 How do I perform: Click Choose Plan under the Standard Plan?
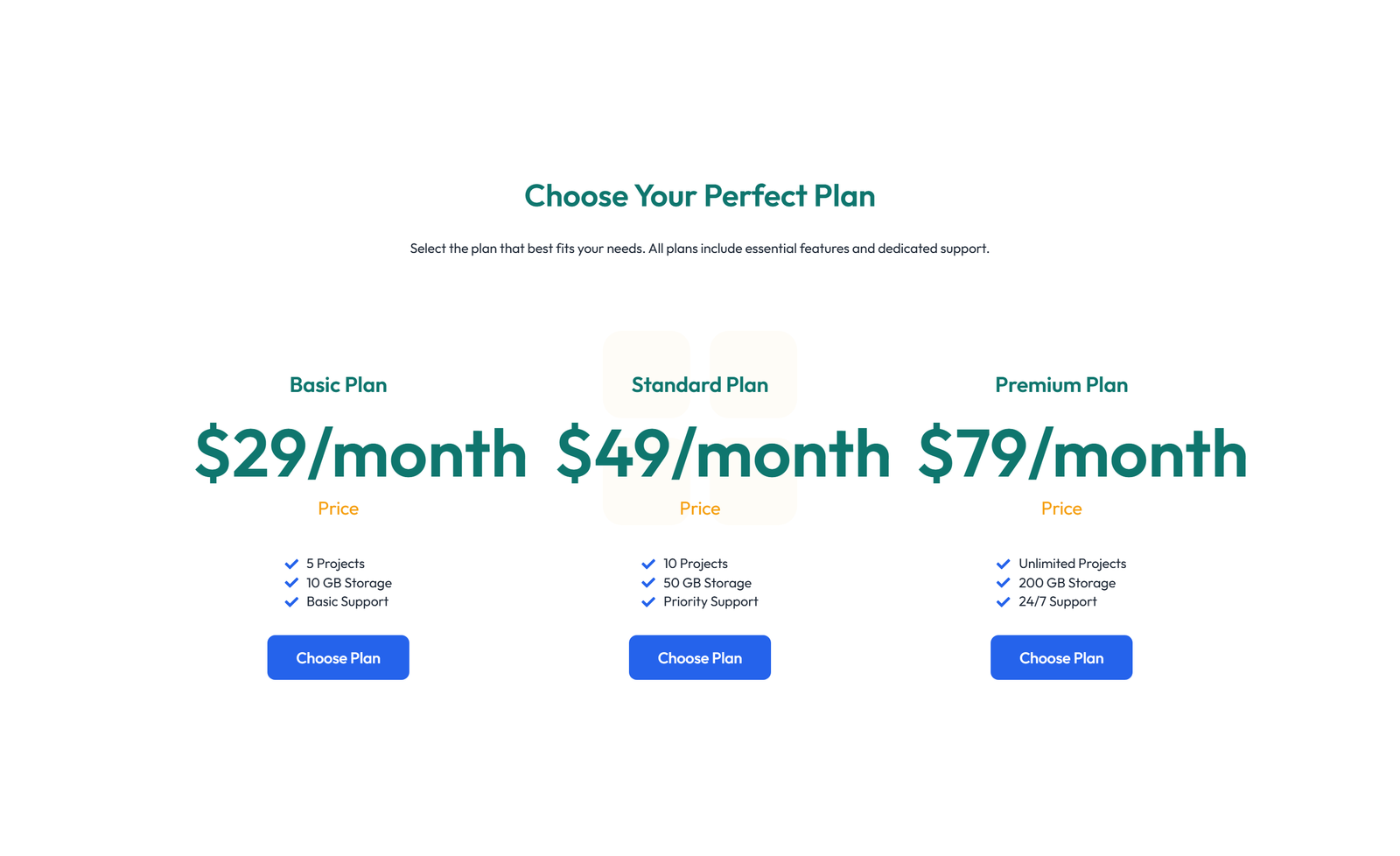[699, 657]
